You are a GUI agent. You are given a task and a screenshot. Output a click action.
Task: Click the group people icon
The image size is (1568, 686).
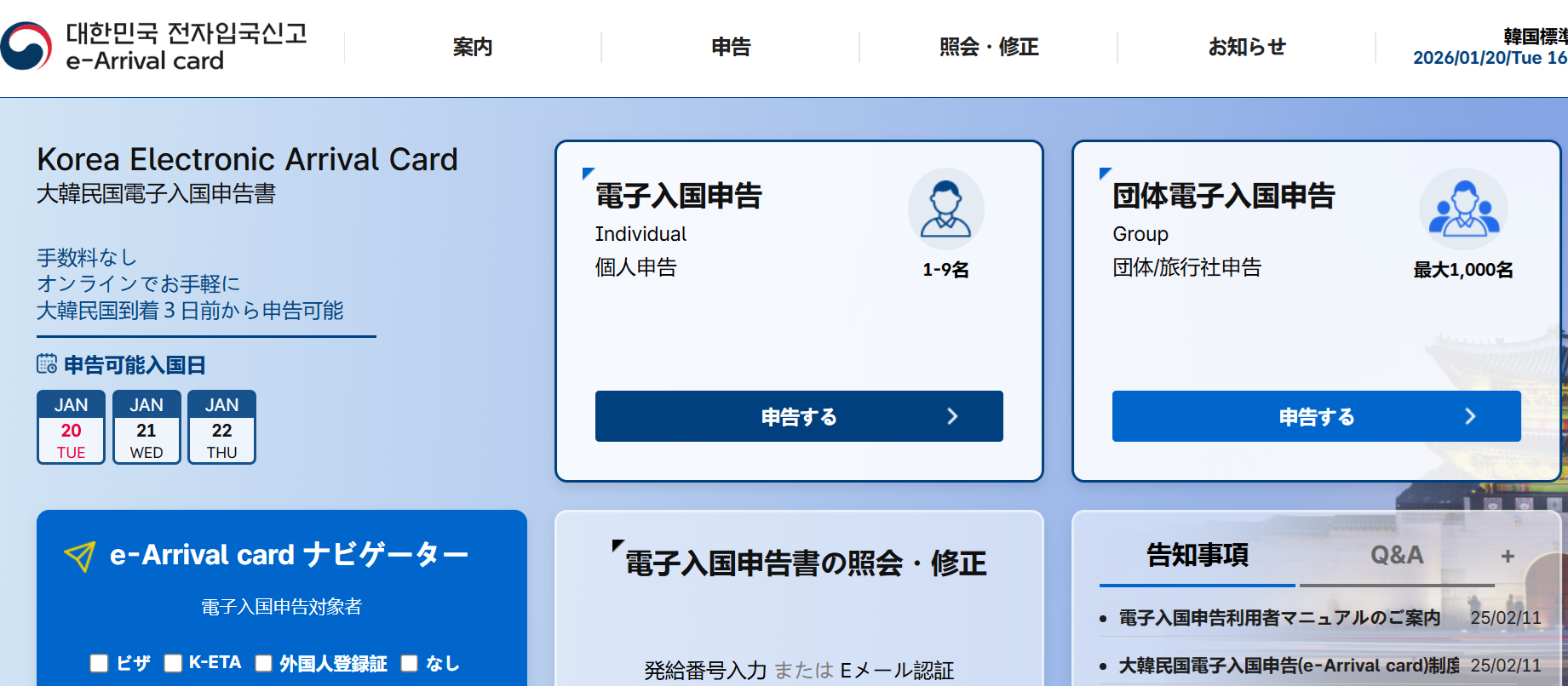click(1463, 209)
